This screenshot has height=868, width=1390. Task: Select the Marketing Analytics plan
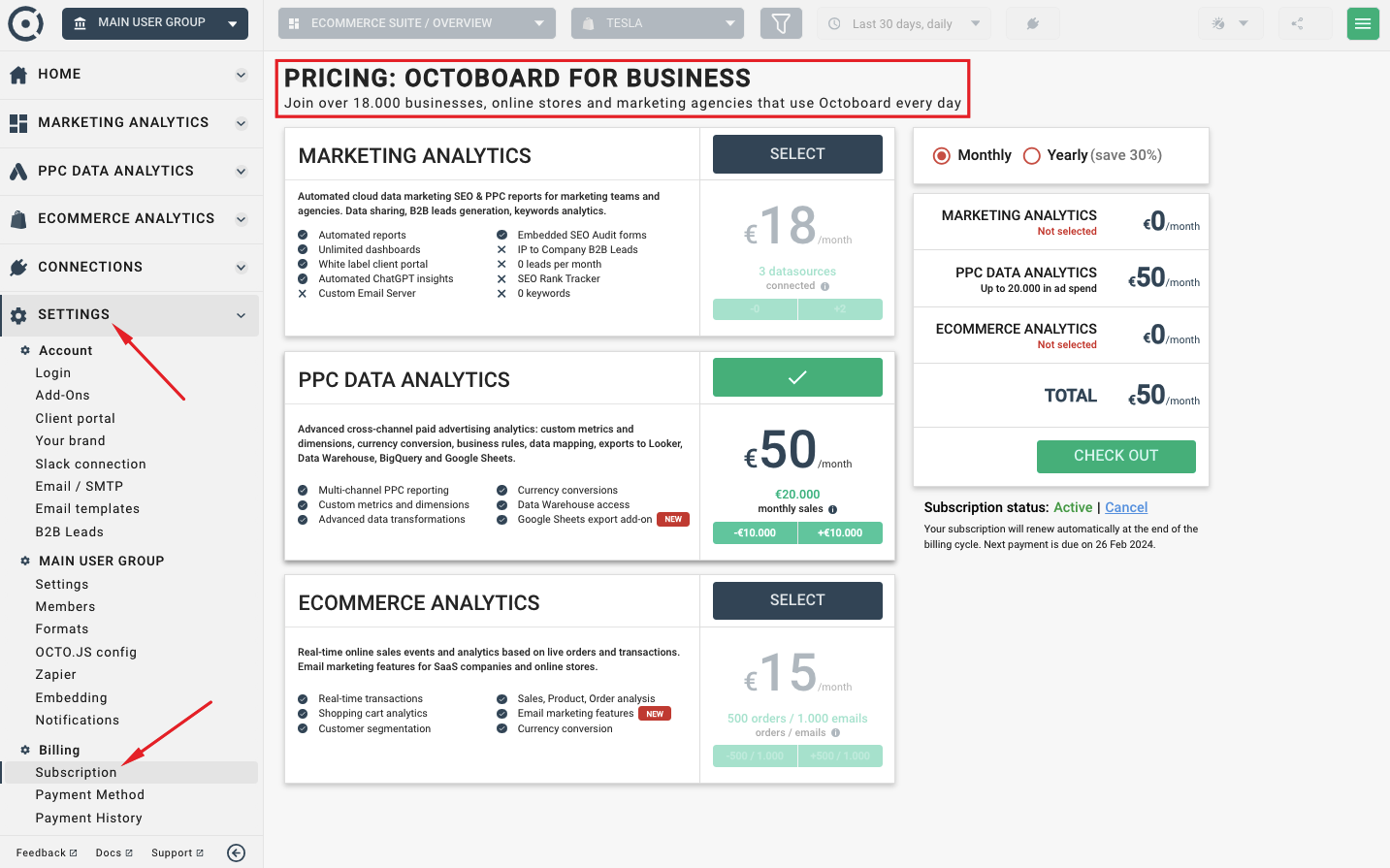pyautogui.click(x=797, y=154)
